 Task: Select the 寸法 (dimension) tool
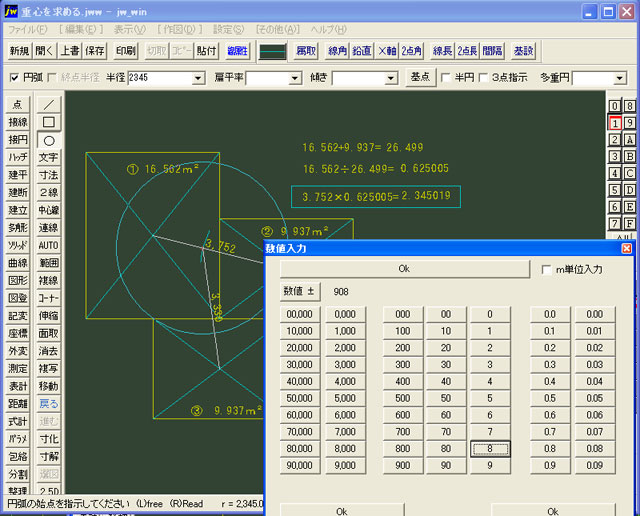[x=49, y=175]
